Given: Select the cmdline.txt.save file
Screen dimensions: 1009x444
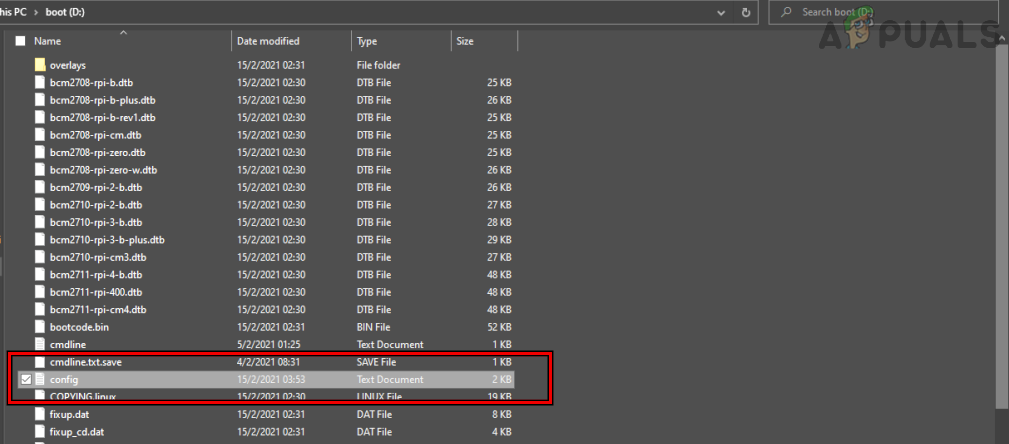Looking at the screenshot, I should 85,362.
